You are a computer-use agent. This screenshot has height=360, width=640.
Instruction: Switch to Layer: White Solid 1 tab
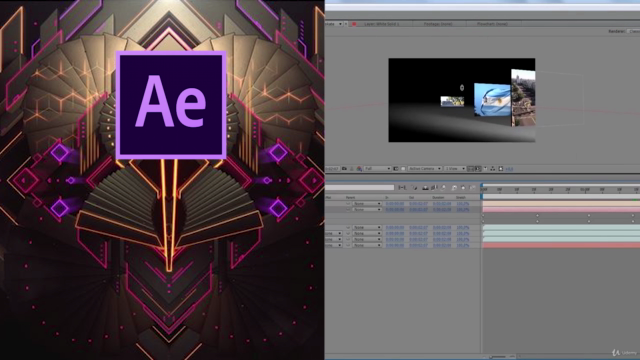382,24
